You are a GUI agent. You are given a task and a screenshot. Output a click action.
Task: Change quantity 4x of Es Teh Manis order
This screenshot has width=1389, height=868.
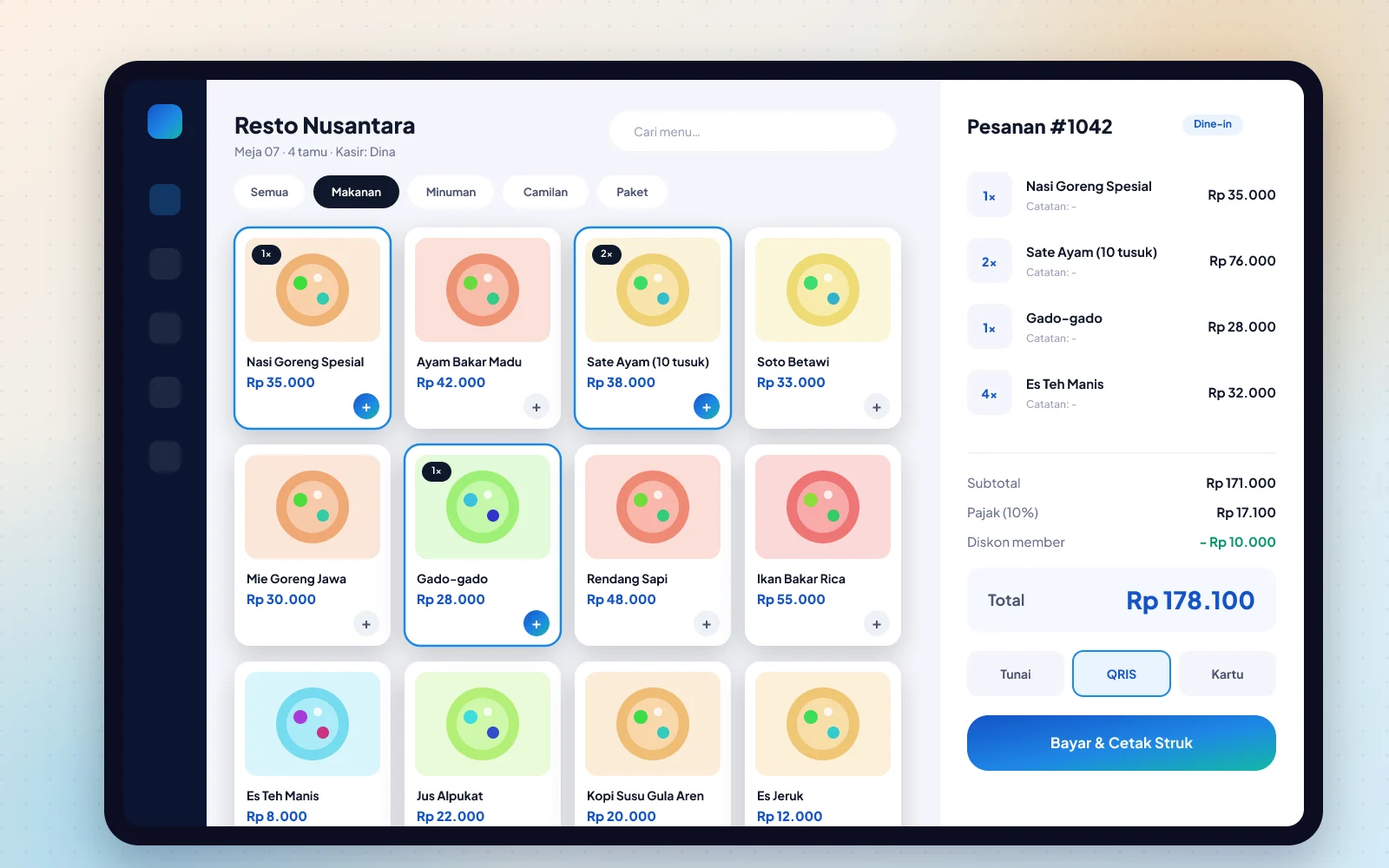click(x=990, y=392)
